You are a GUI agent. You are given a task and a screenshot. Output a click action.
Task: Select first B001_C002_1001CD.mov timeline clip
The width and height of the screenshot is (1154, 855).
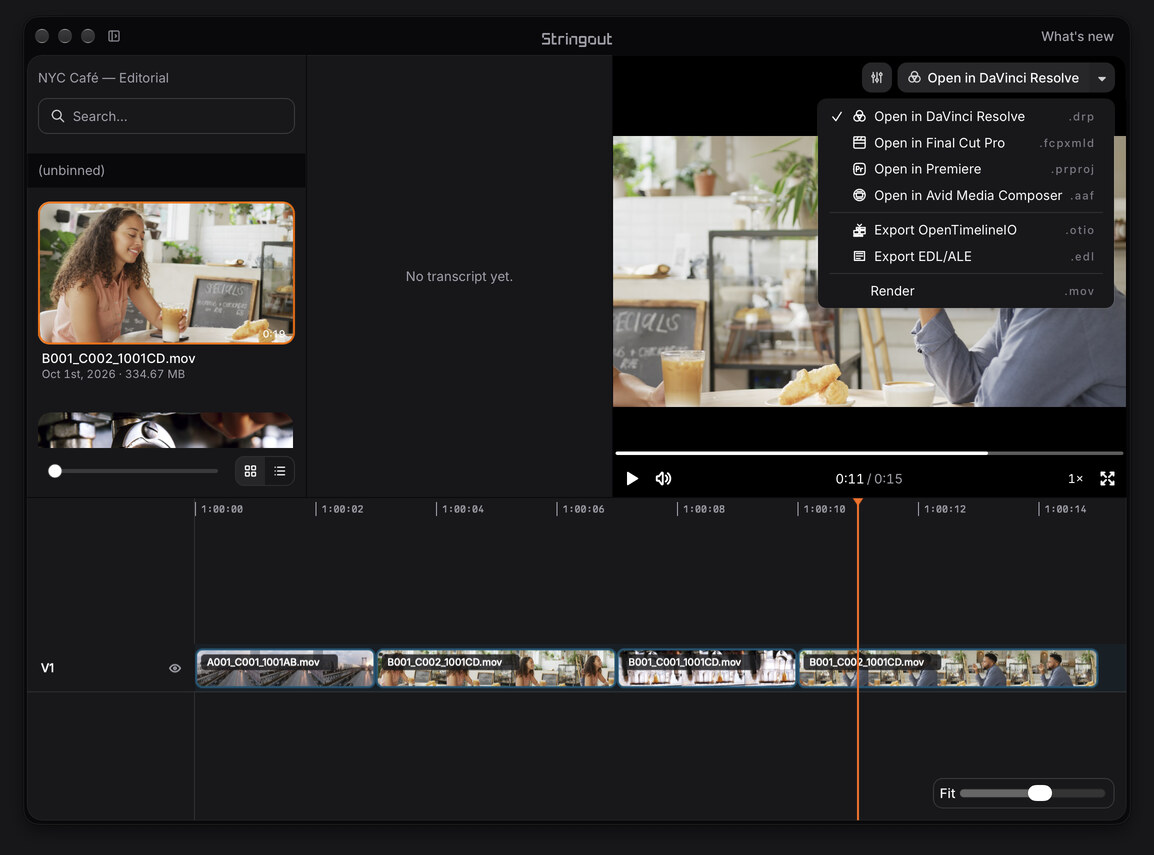(496, 668)
